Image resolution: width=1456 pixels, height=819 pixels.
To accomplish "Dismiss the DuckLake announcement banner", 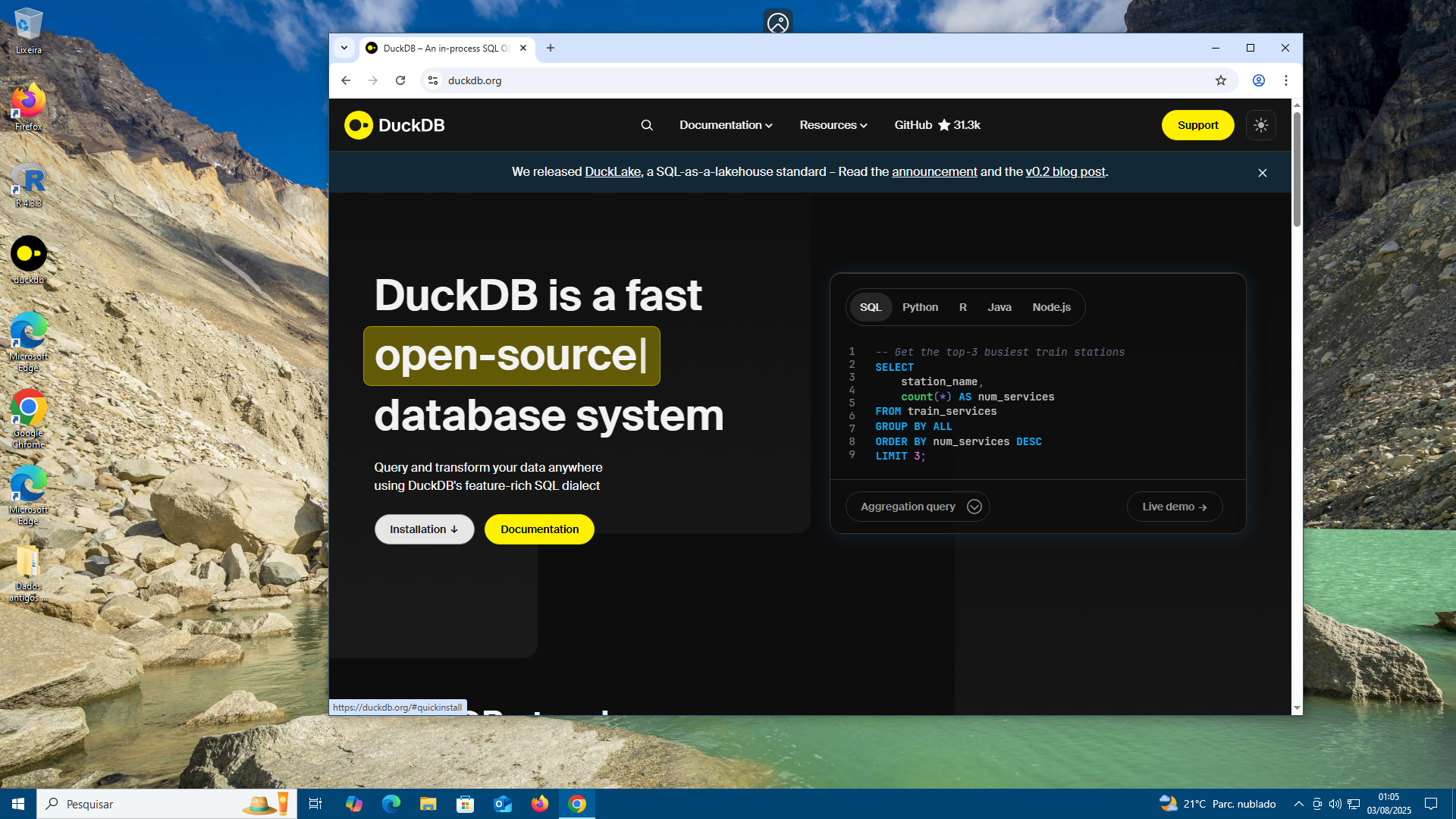I will click(1262, 173).
